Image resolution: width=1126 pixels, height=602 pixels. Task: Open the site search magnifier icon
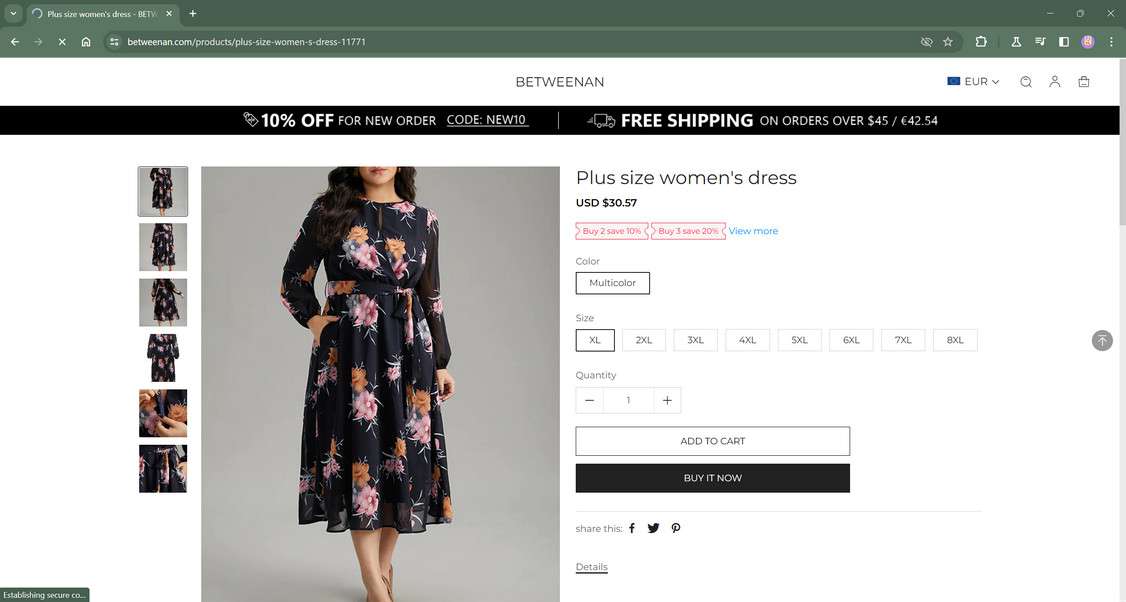click(1025, 82)
